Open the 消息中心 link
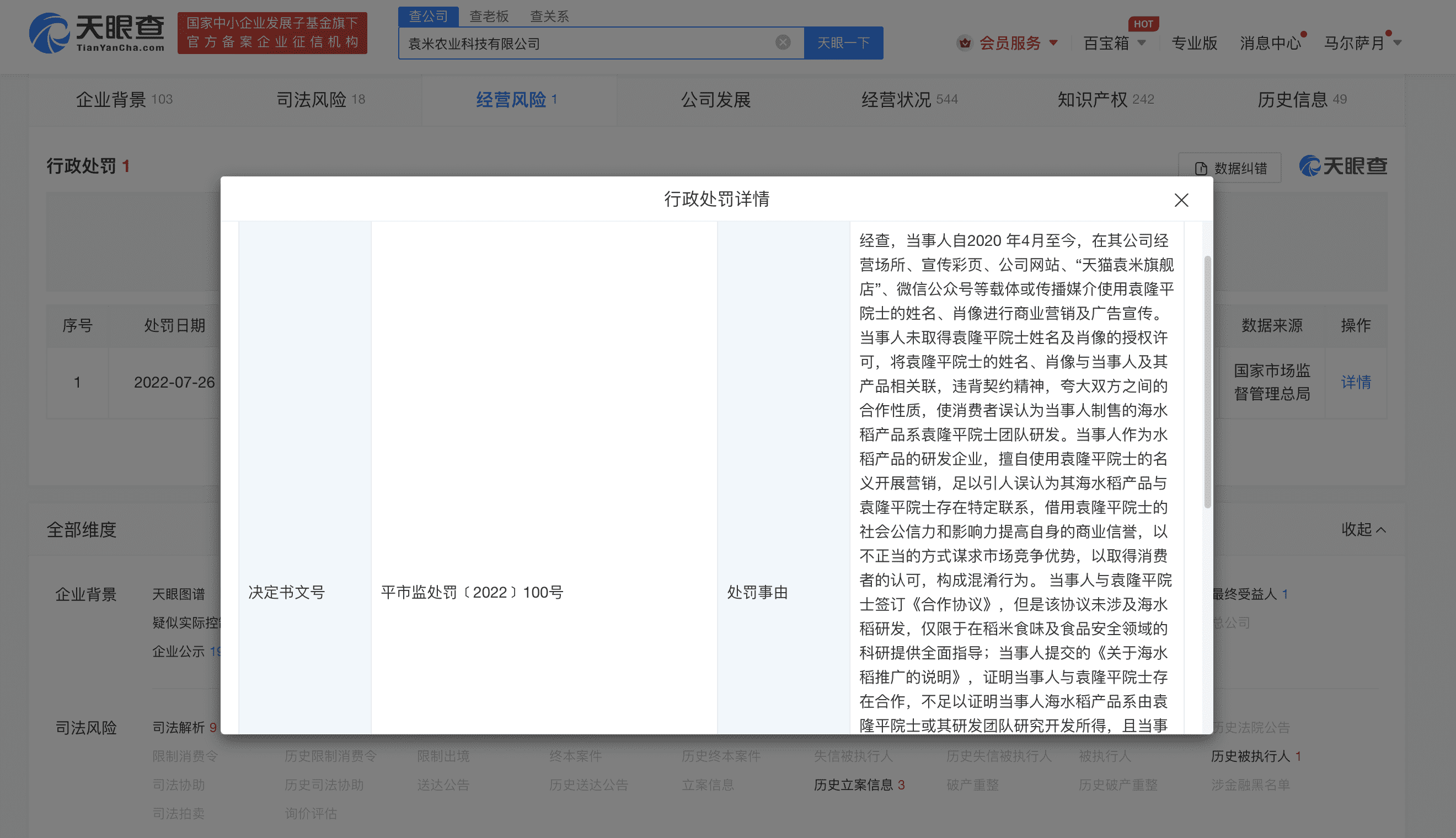Screen dimensions: 1456x838 coord(1270,42)
